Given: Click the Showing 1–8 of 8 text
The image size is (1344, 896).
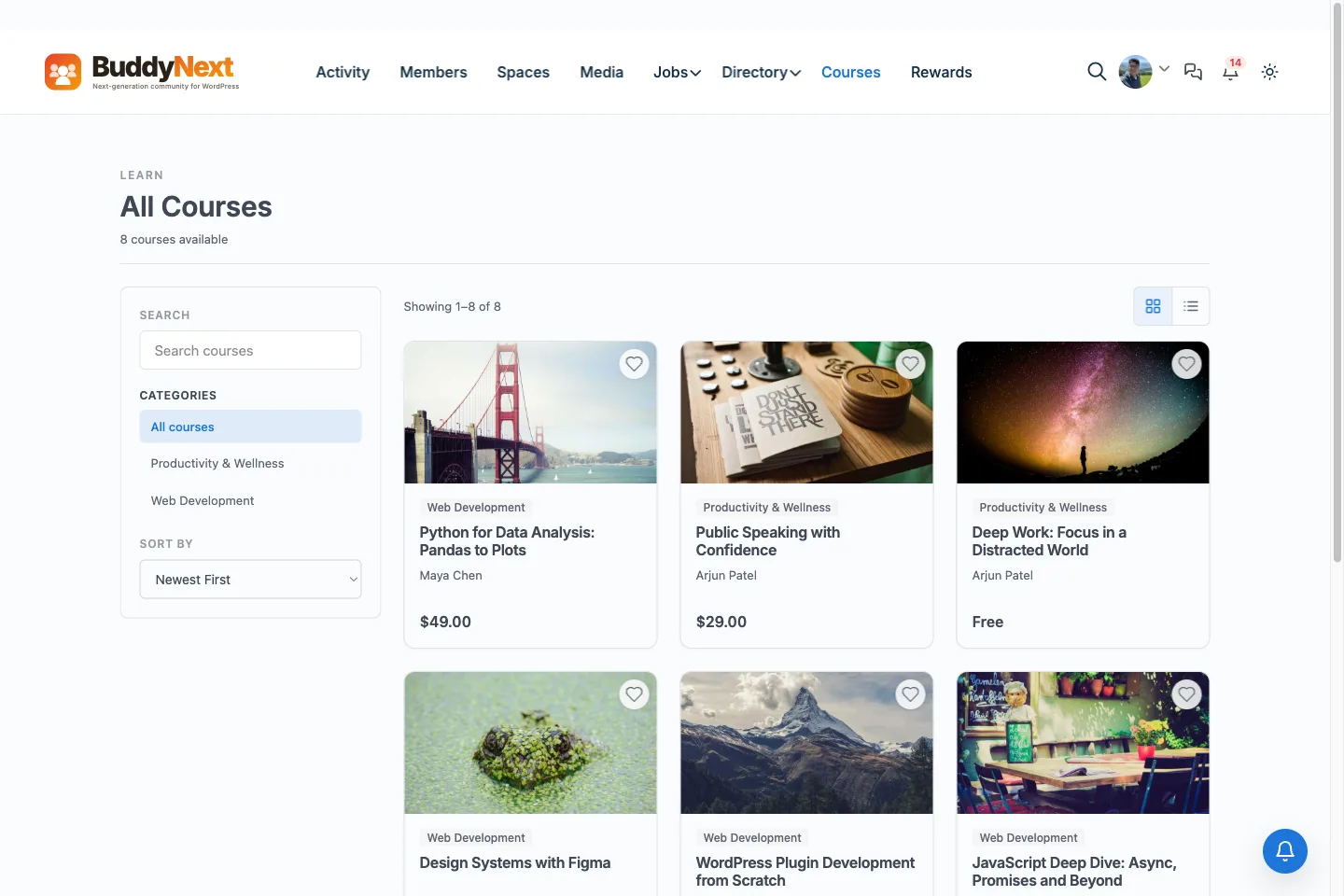Looking at the screenshot, I should coord(452,306).
